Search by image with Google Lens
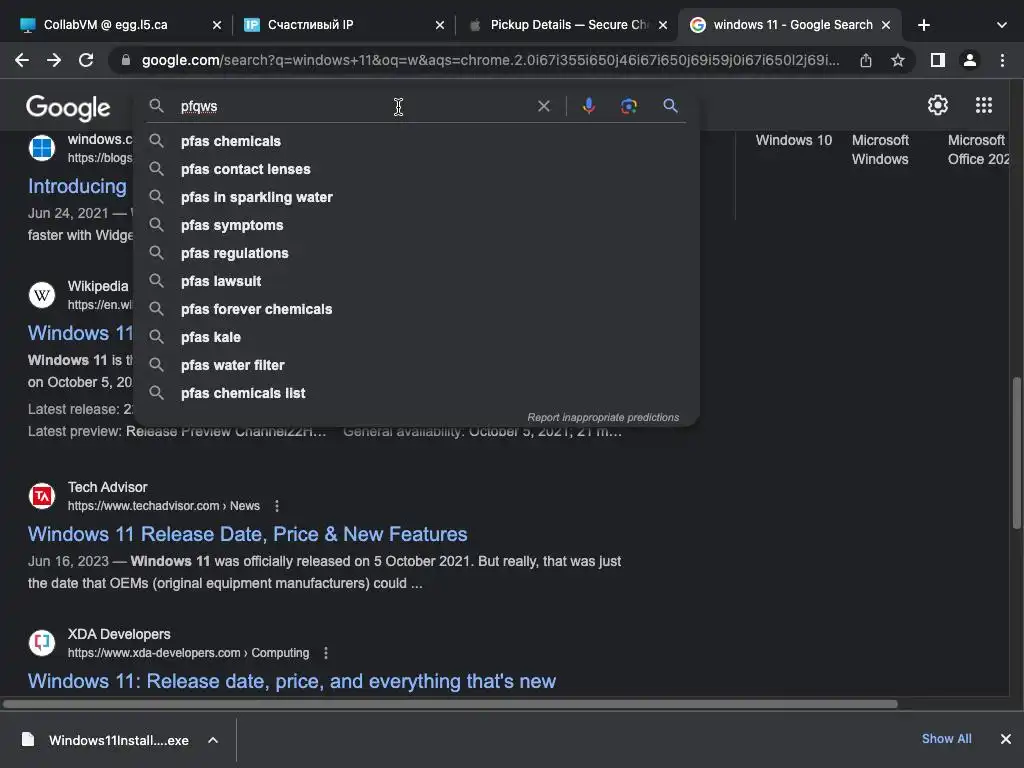Screen dimensions: 1024x768 (628, 106)
